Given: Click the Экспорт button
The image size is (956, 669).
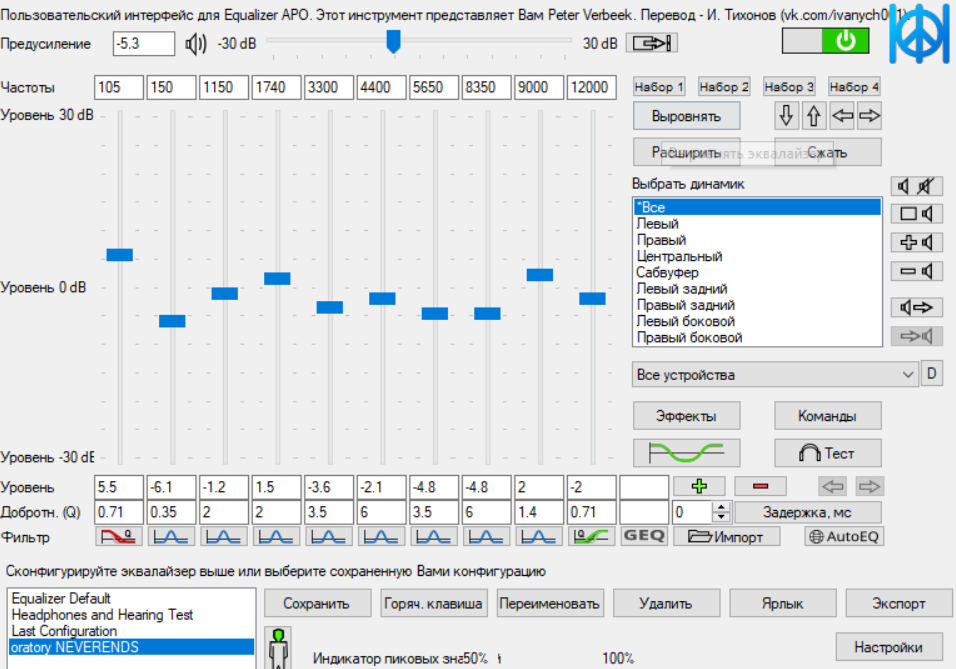Looking at the screenshot, I should (x=899, y=603).
